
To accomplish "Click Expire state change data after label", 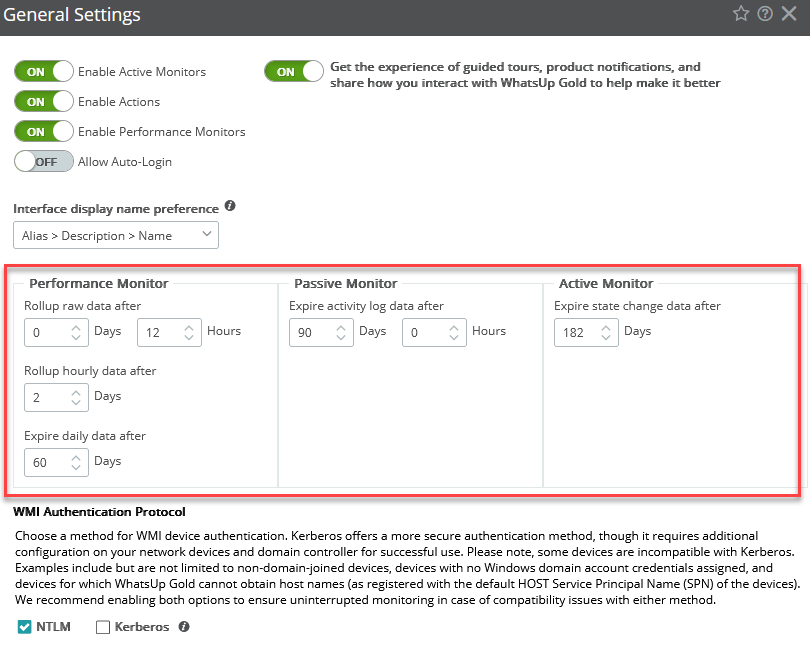I will coord(637,306).
